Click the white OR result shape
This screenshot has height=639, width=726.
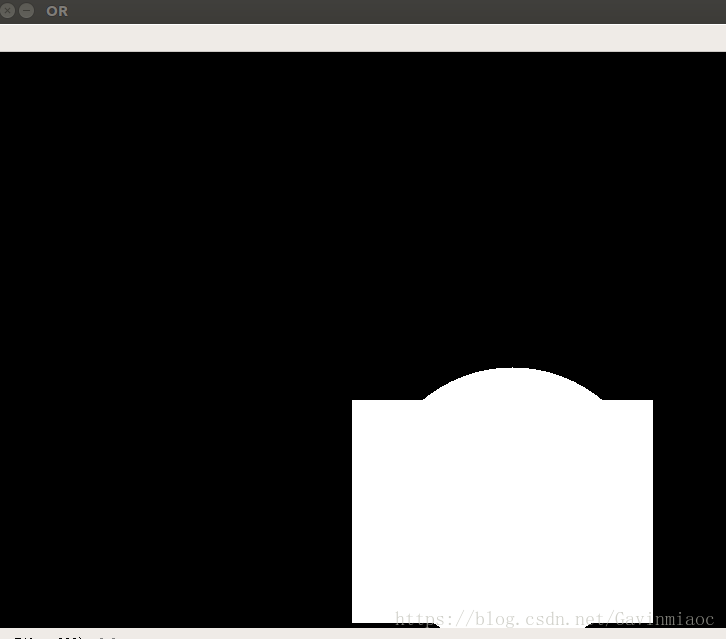[x=502, y=498]
